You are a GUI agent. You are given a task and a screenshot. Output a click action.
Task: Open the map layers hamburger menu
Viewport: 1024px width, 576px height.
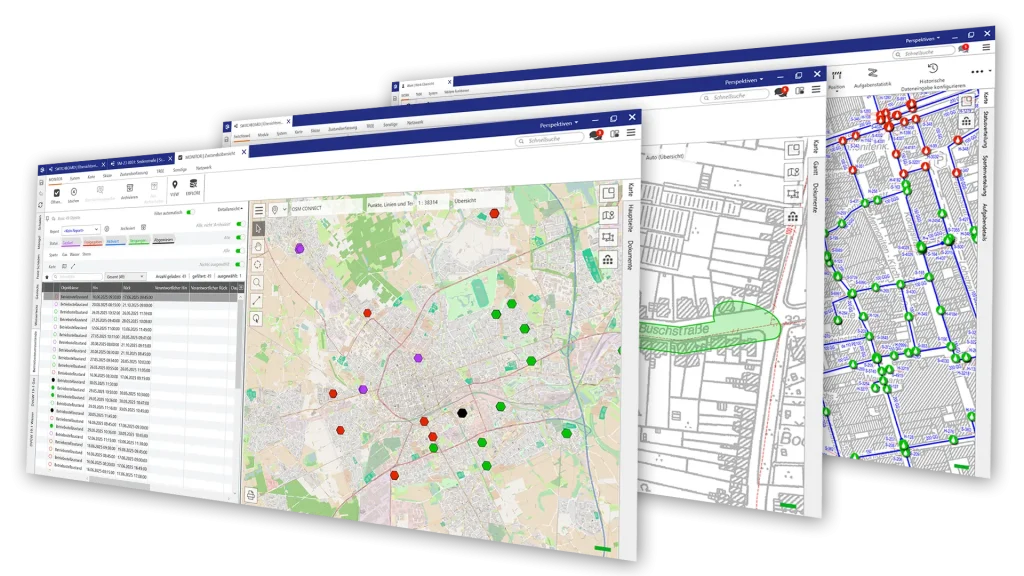[x=259, y=210]
